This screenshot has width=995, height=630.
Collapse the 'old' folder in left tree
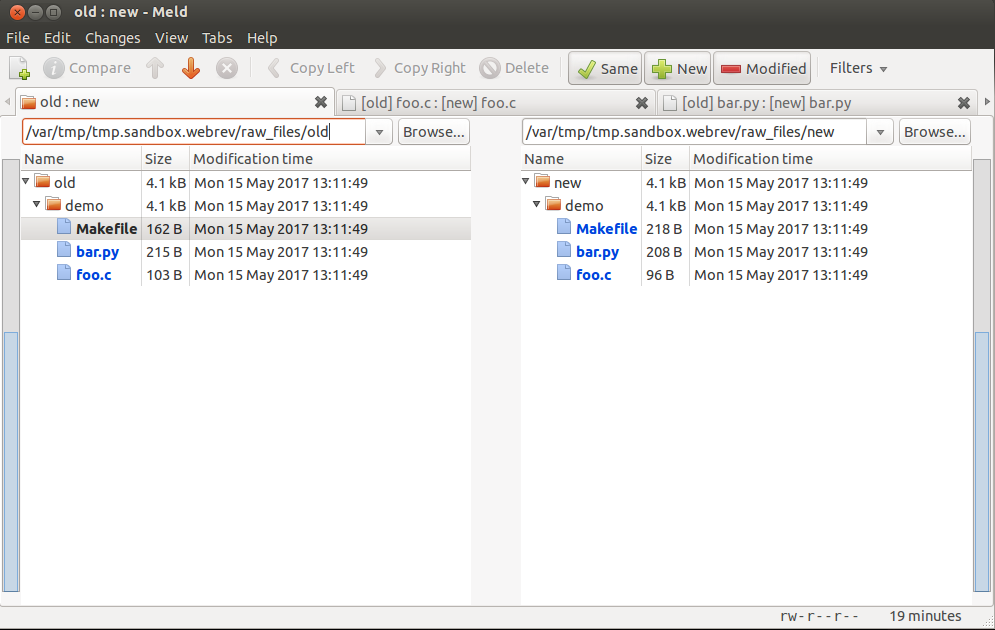[x=26, y=181]
